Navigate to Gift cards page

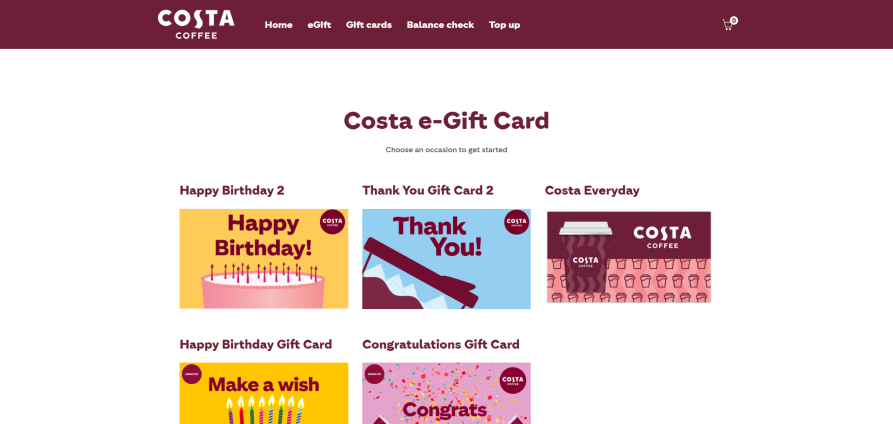[368, 25]
